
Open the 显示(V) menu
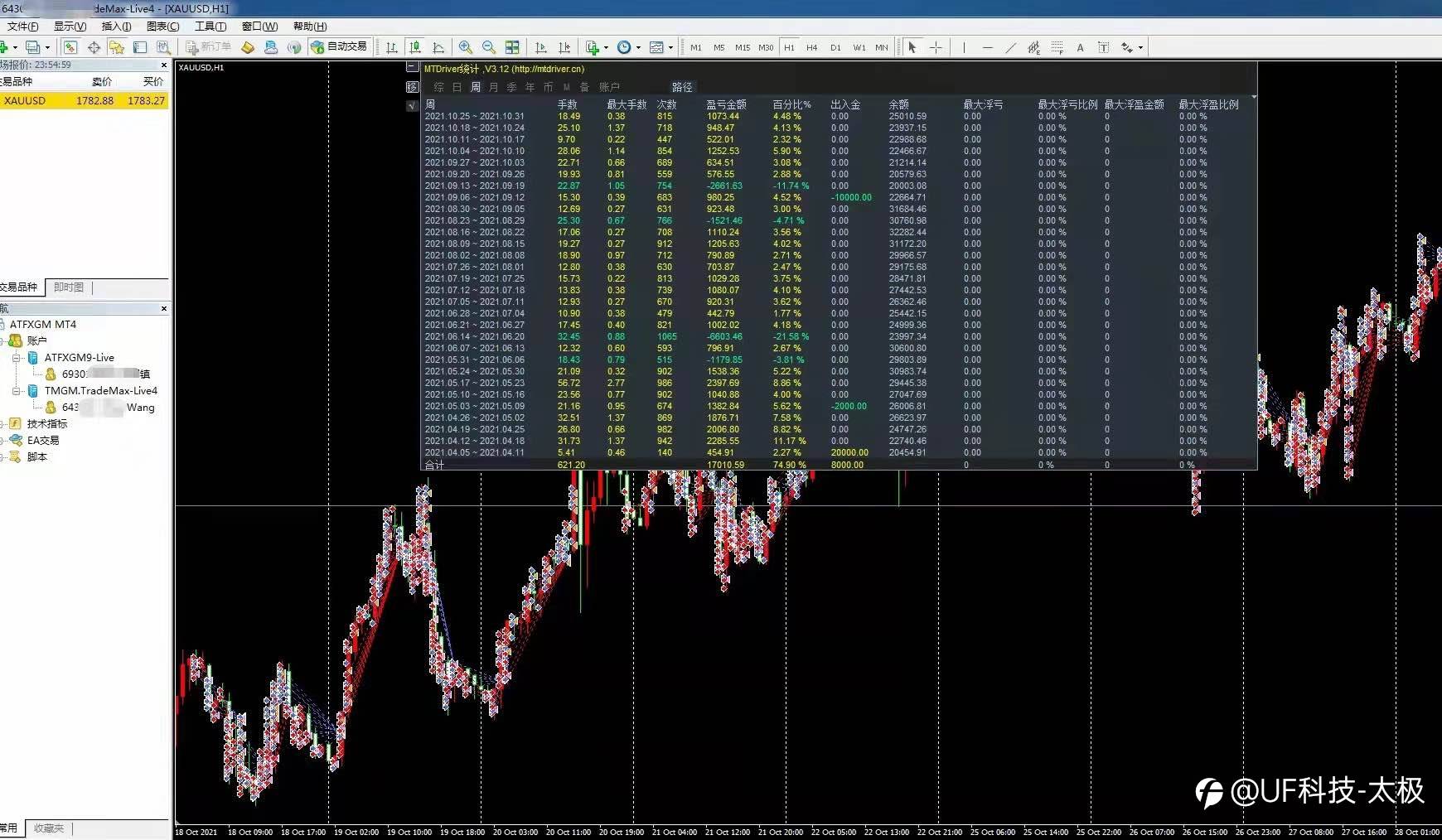70,27
